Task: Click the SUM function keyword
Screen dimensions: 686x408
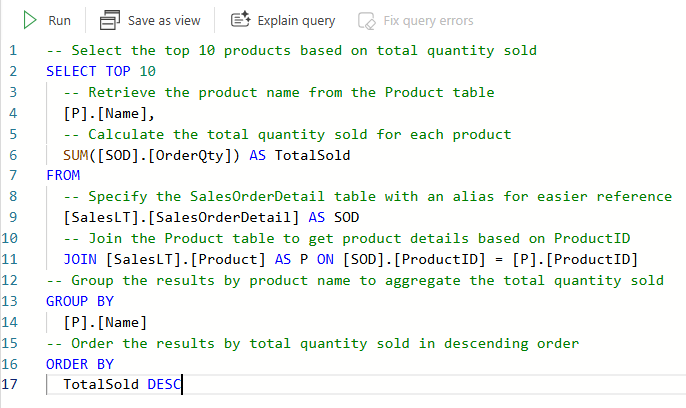Action: (76, 155)
